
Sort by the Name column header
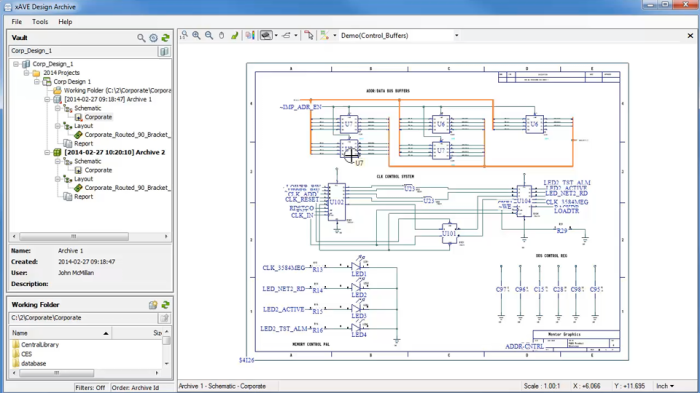[60, 333]
